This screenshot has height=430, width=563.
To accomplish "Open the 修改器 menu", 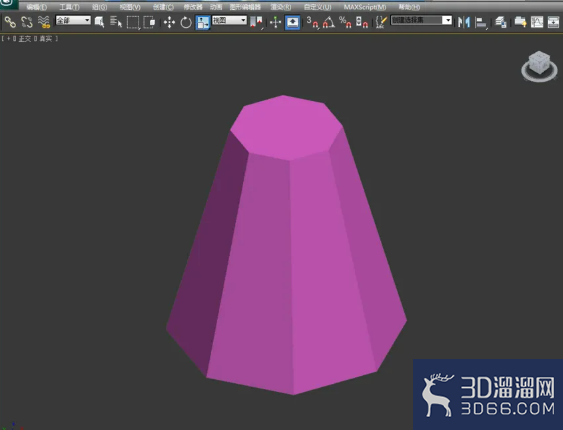I will (193, 7).
